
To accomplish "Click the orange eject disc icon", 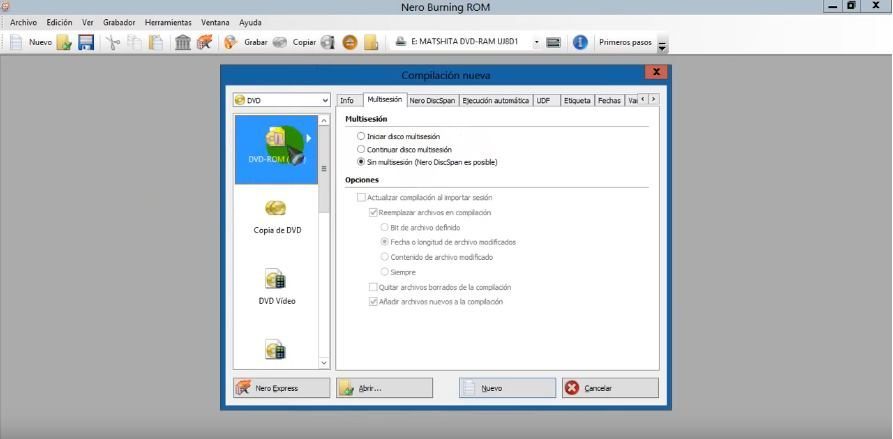I will click(350, 43).
